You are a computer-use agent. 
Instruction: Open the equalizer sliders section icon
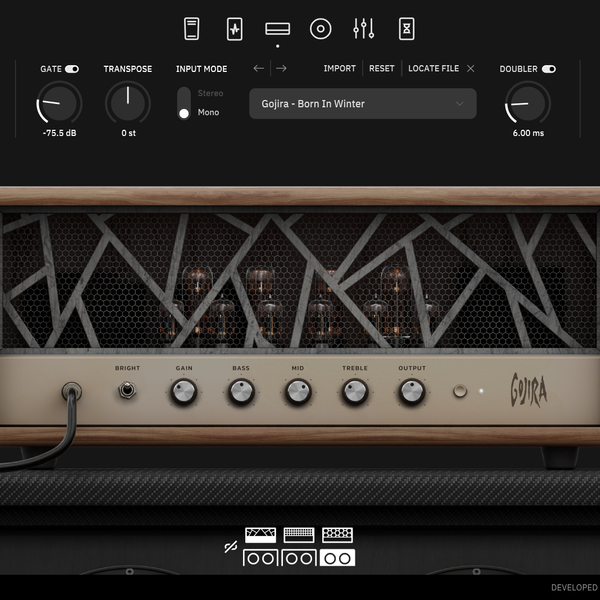(x=364, y=29)
